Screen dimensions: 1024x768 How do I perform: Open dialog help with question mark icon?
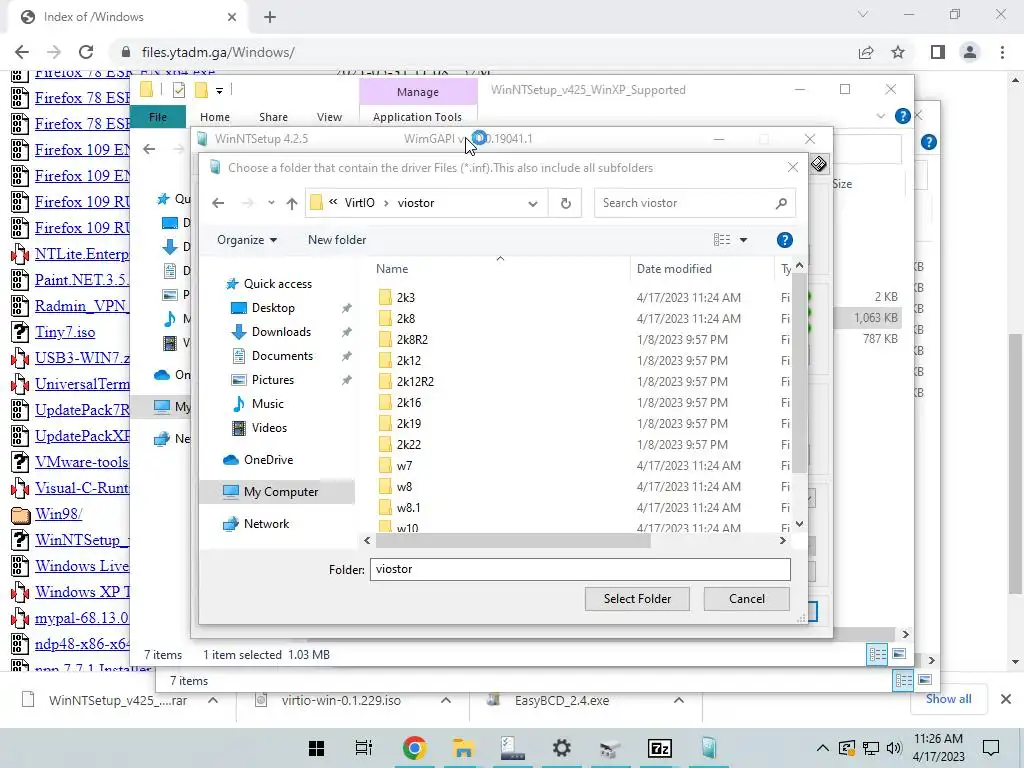tap(784, 240)
